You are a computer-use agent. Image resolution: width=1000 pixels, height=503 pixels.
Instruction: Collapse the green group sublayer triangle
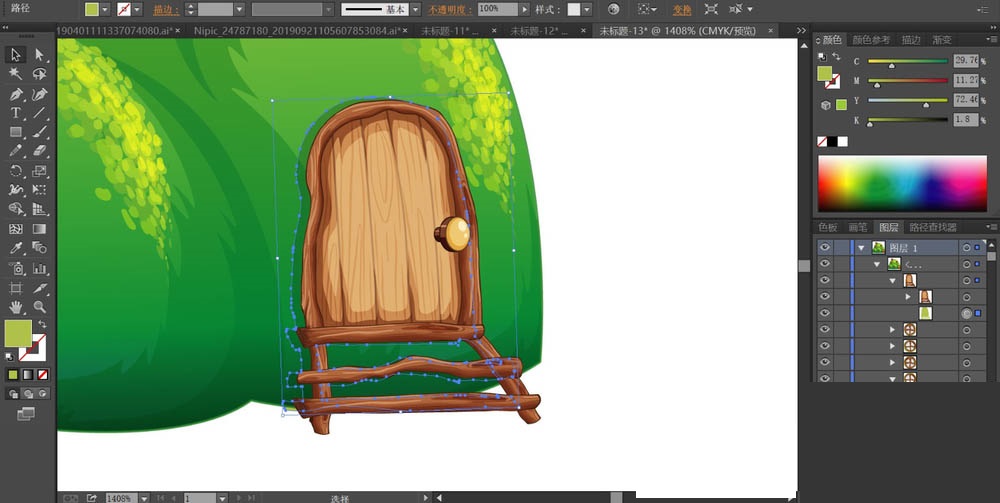pos(878,264)
